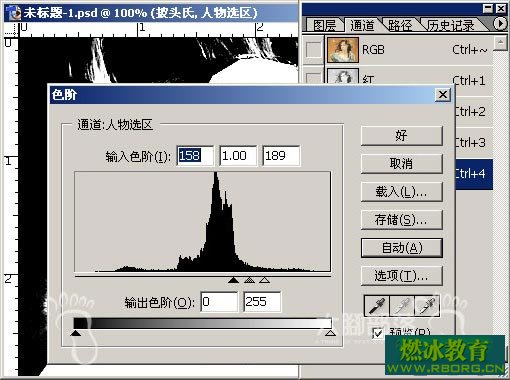Select the white point eyedropper

coord(427,305)
